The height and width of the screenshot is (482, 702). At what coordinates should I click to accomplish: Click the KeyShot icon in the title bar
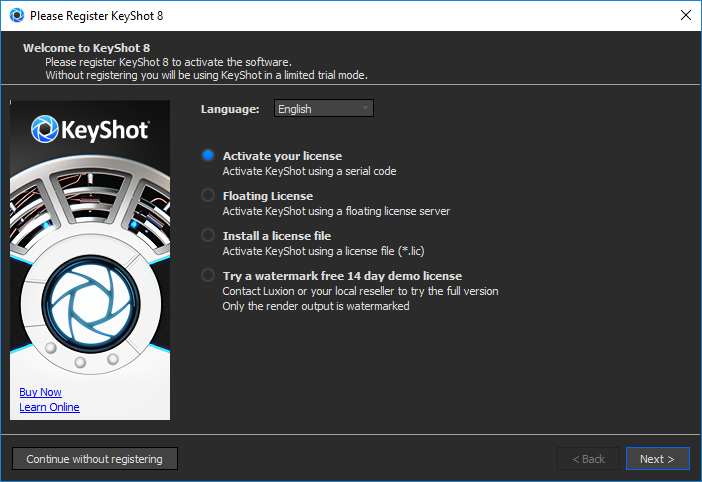click(17, 16)
